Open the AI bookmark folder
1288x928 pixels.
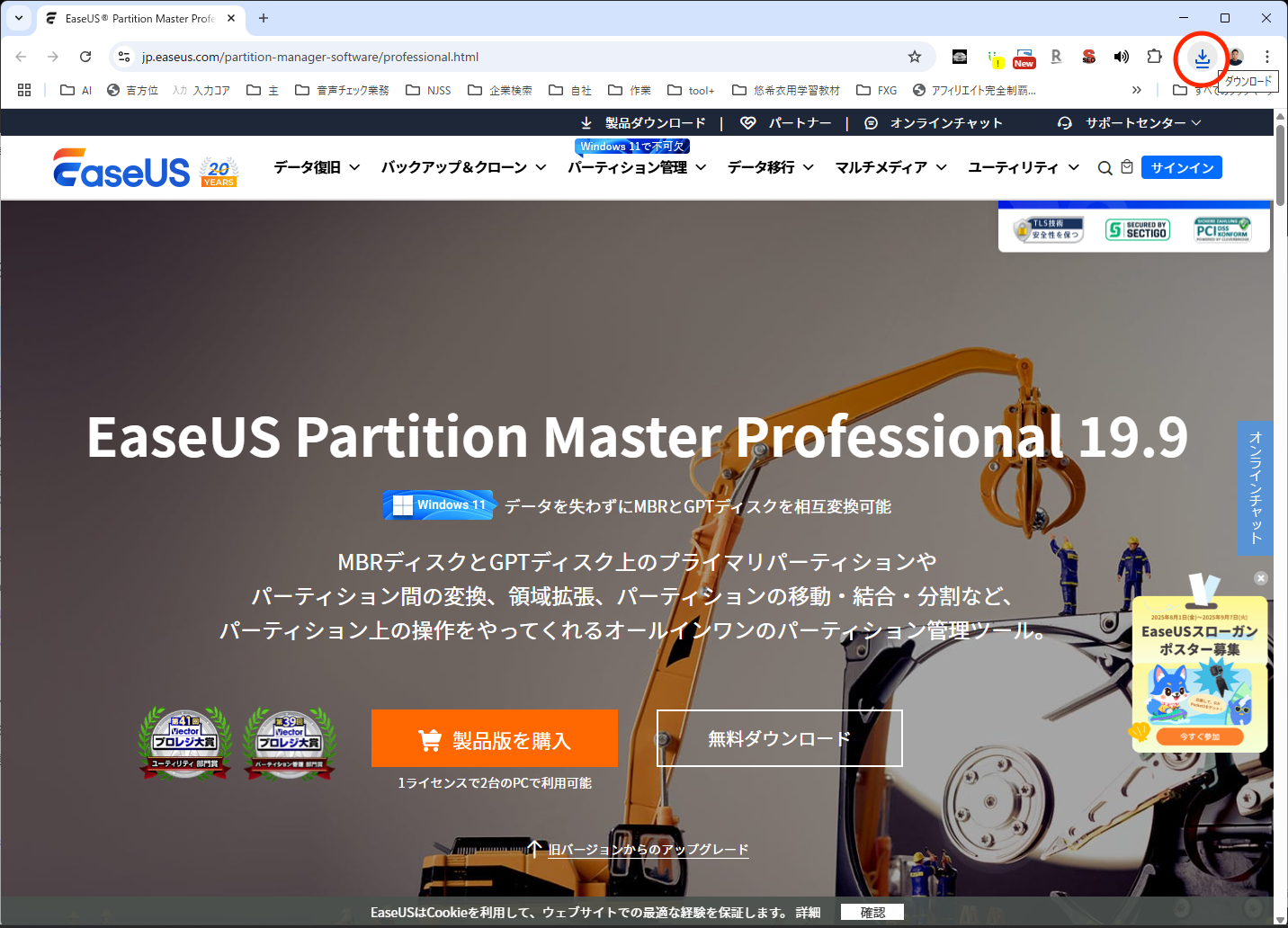tap(76, 90)
